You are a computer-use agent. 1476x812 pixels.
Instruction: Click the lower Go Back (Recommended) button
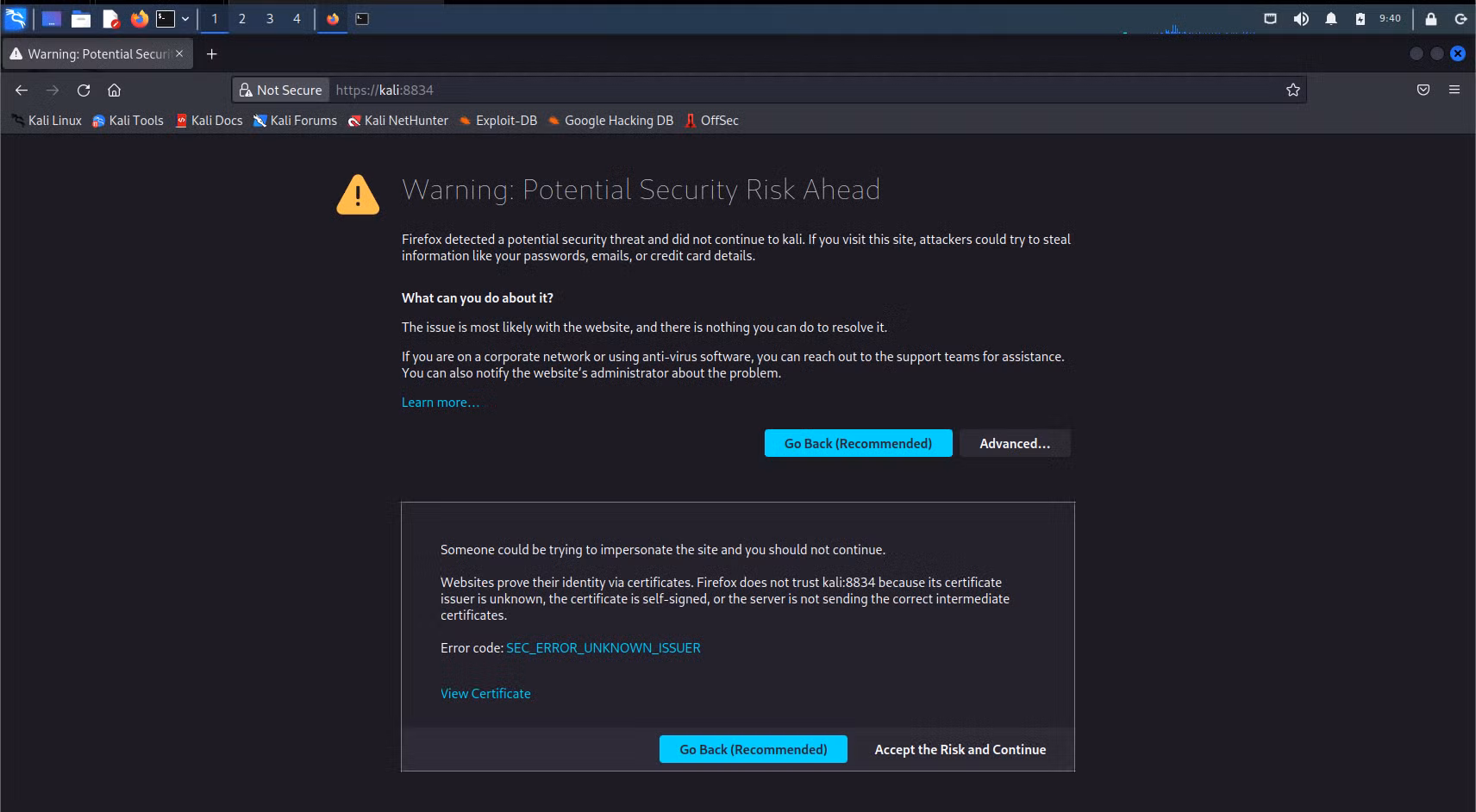[754, 749]
